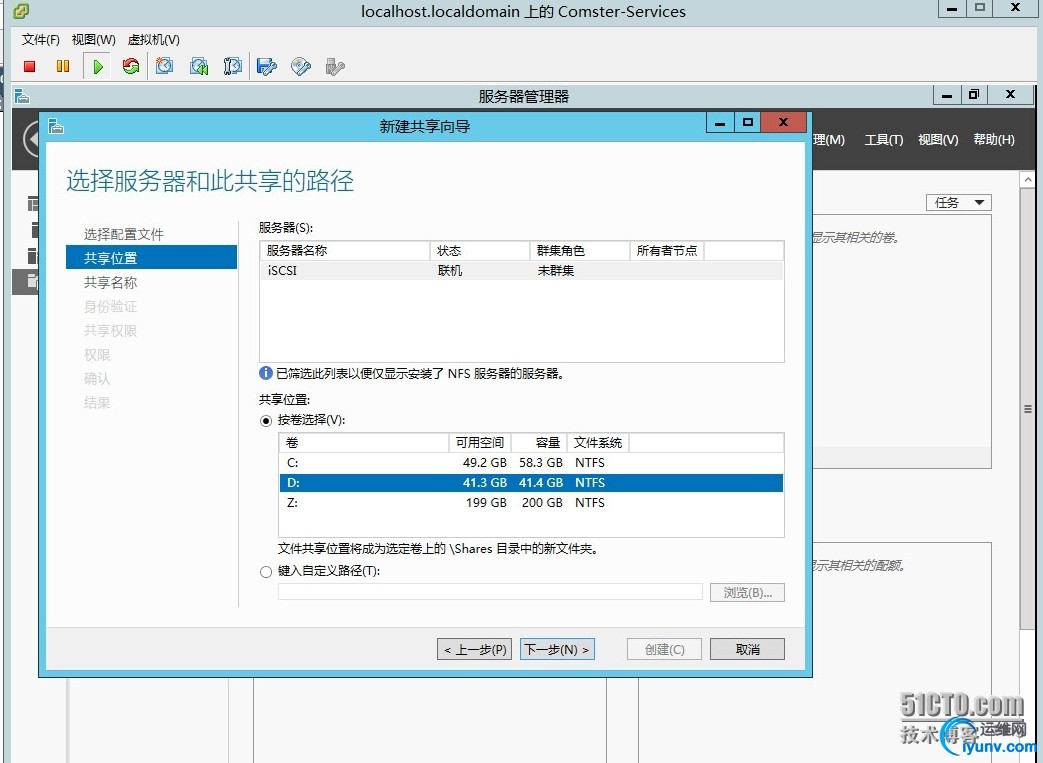Open the 虚拟机(V) menu
Viewport: 1043px width, 763px height.
click(x=154, y=40)
